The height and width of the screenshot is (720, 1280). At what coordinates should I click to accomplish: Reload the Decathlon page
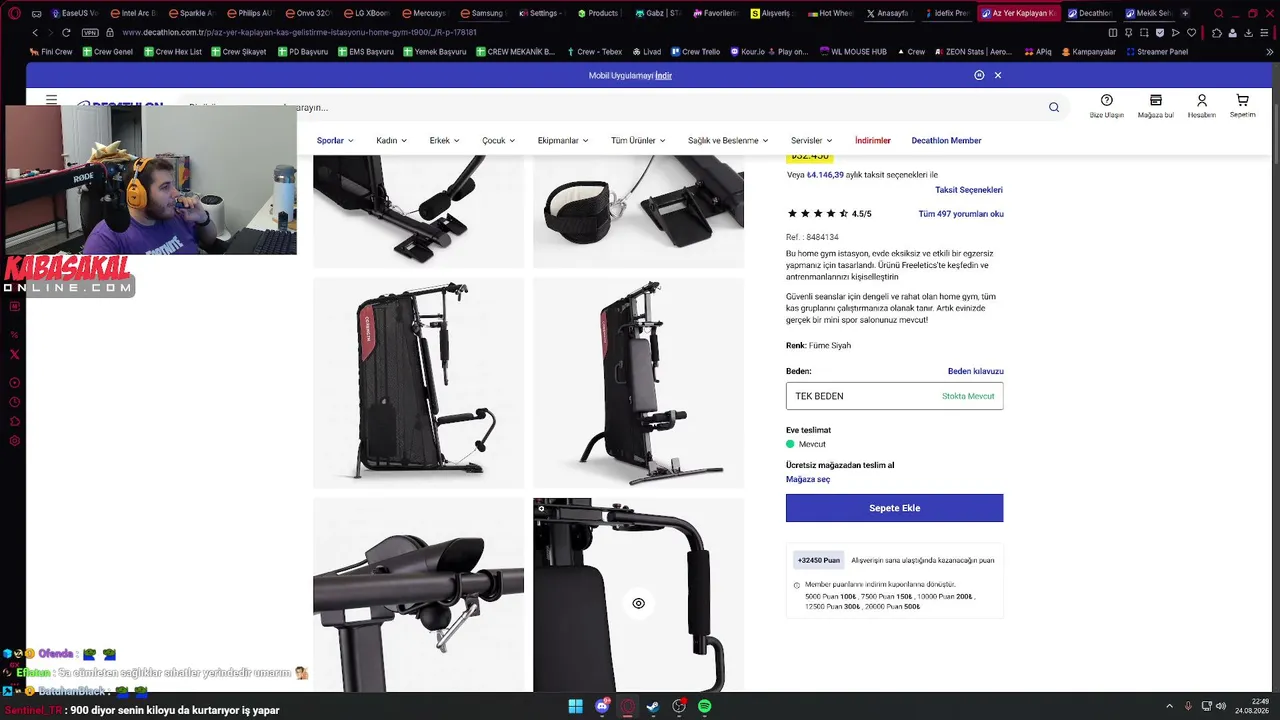pyautogui.click(x=66, y=32)
